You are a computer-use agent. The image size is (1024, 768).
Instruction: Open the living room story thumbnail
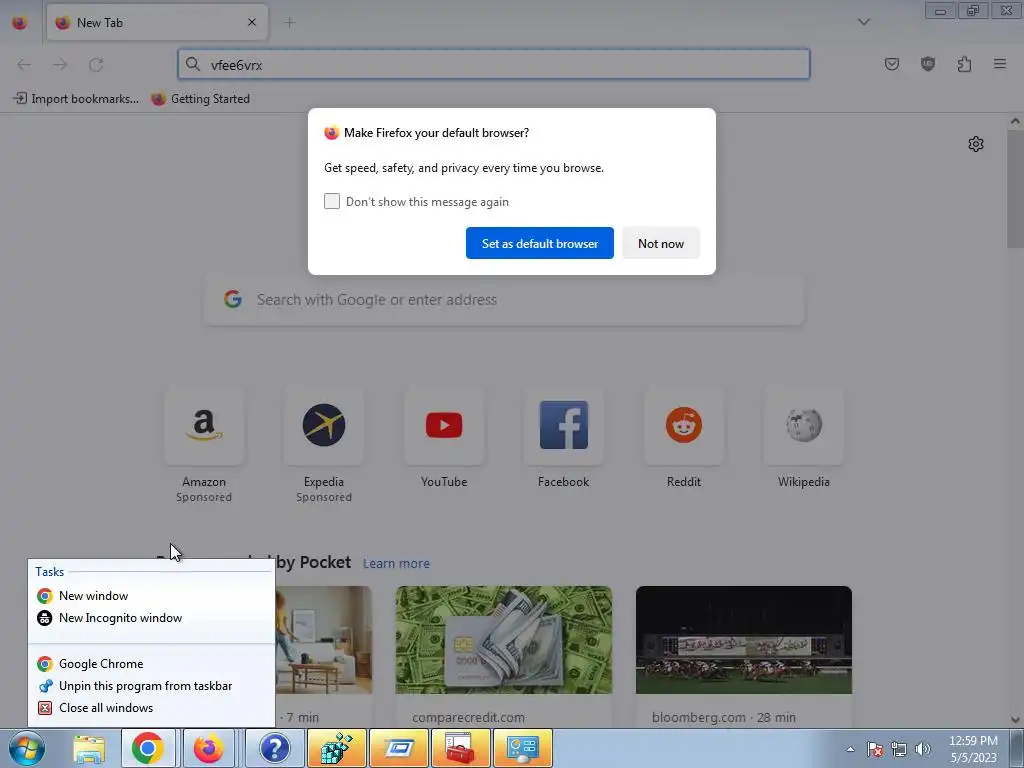(x=324, y=640)
